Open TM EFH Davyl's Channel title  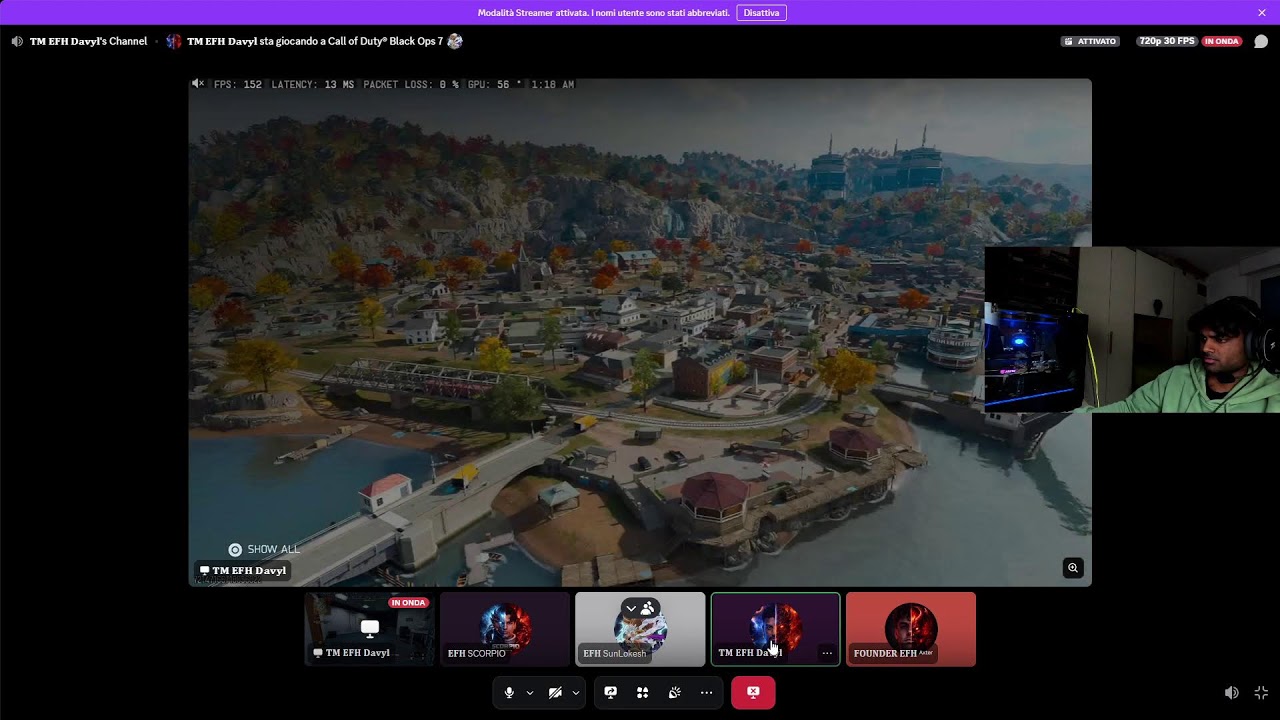[x=88, y=41]
